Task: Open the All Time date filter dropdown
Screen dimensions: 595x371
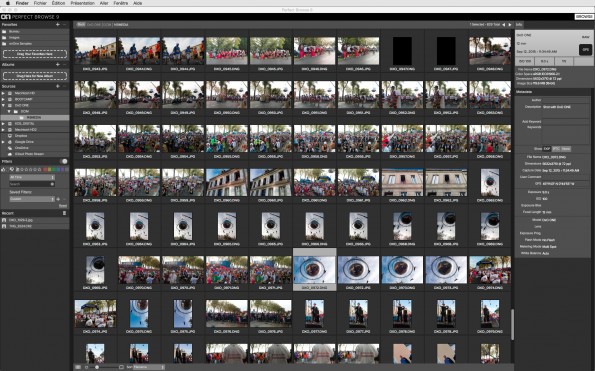Action: pos(32,177)
